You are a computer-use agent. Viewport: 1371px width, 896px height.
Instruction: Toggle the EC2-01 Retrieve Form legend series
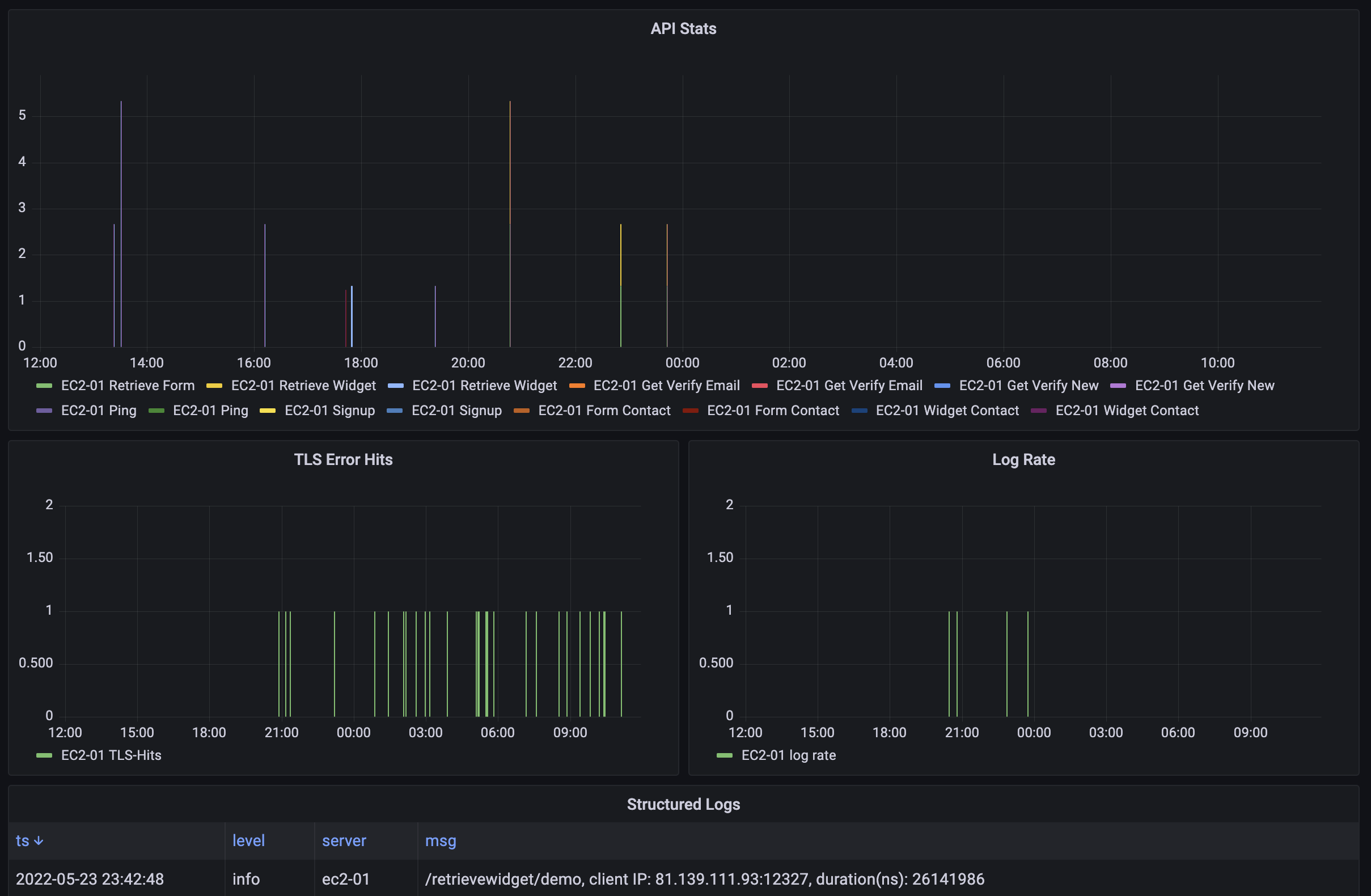click(128, 386)
